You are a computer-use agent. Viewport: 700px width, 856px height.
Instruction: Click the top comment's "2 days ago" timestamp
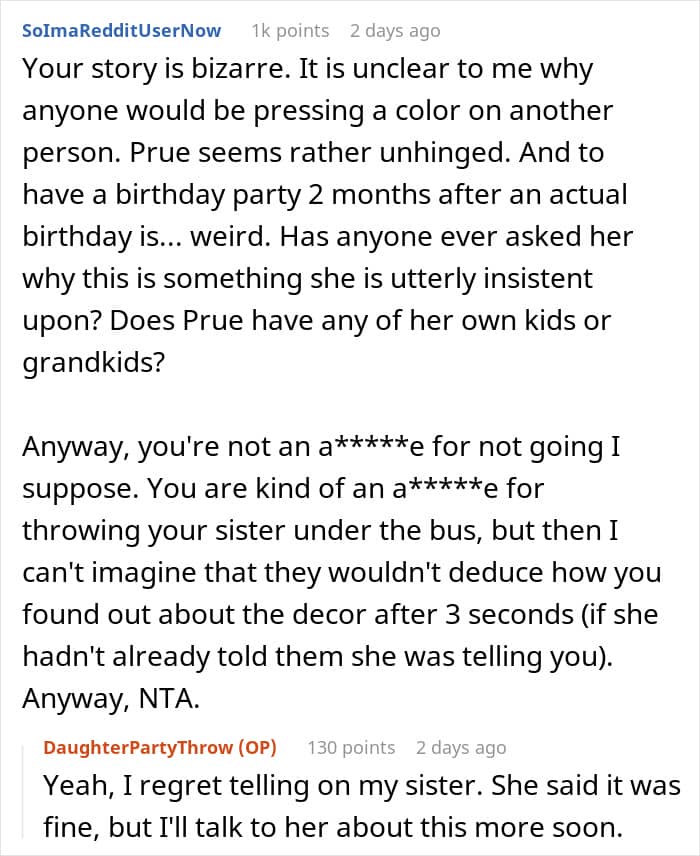[395, 30]
